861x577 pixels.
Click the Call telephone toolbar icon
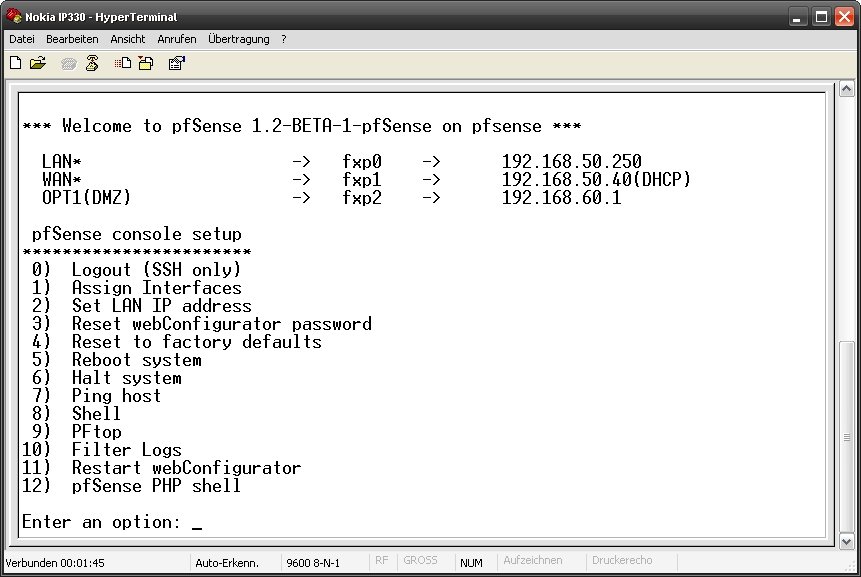69,63
